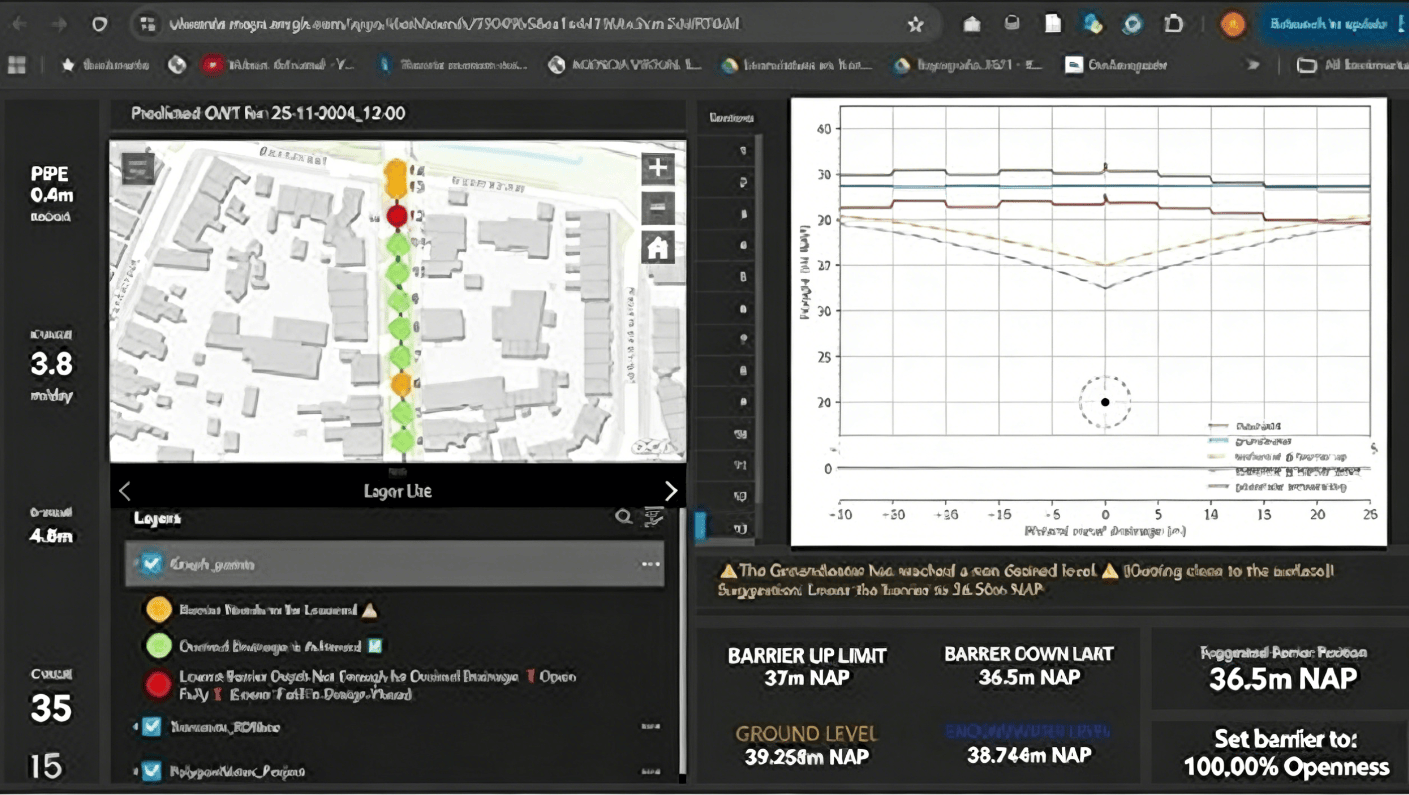The image size is (1409, 795).
Task: Open the map's hamburger menu icon
Action: tap(137, 168)
